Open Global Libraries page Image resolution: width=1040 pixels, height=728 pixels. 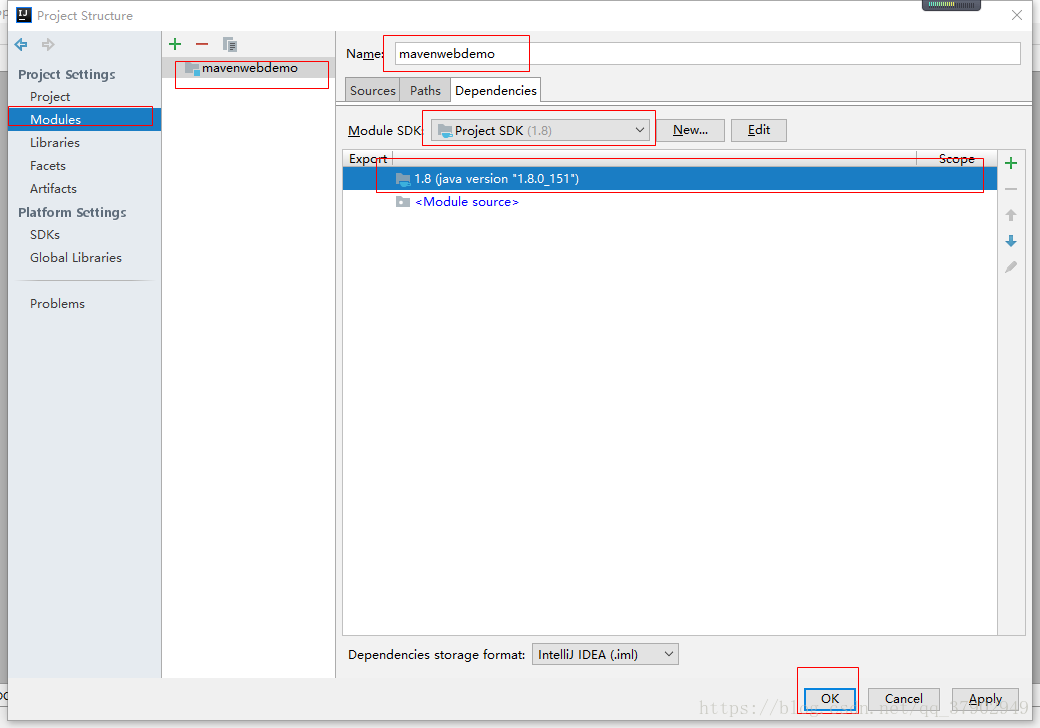pos(76,258)
